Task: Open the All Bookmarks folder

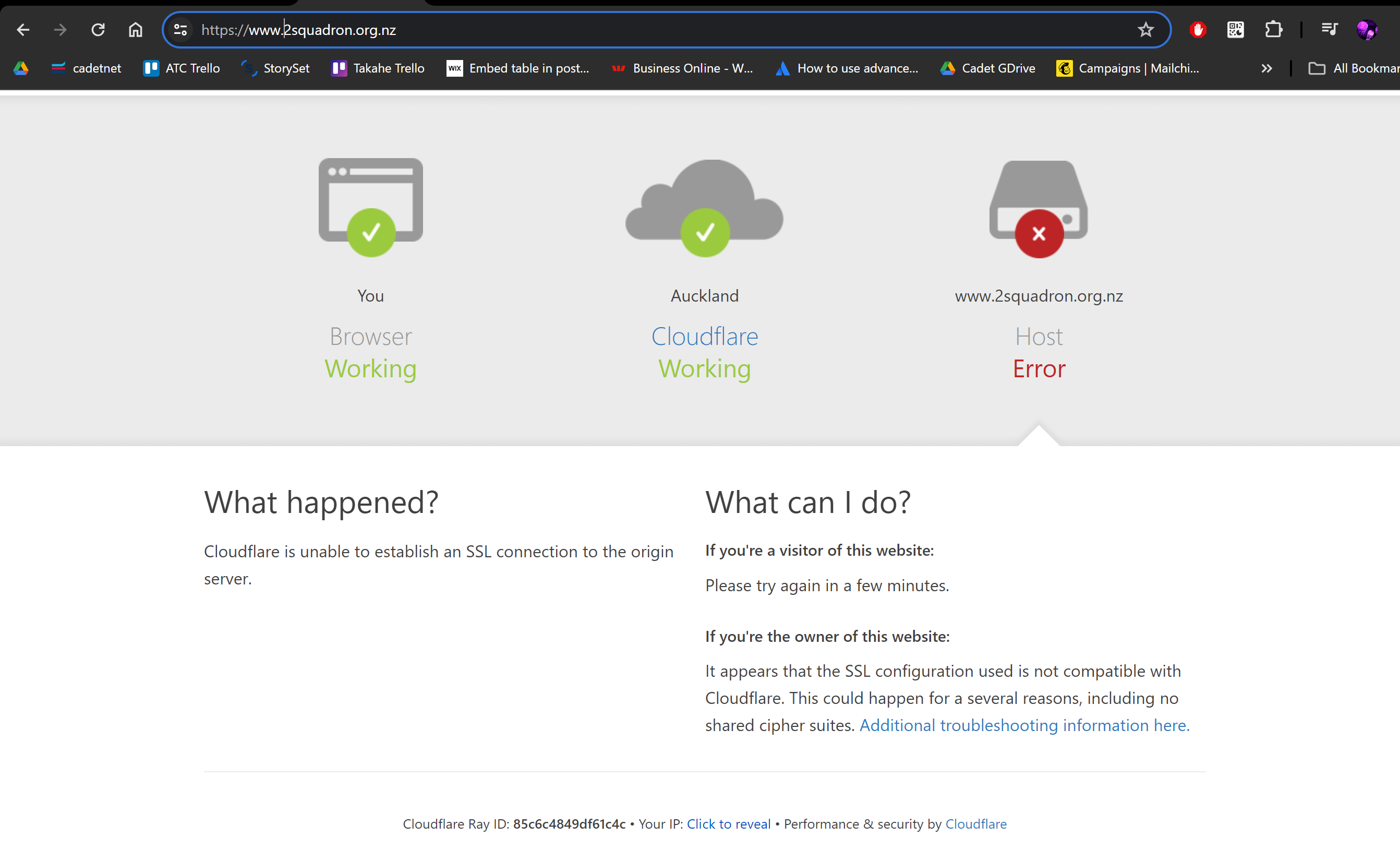Action: point(1355,68)
